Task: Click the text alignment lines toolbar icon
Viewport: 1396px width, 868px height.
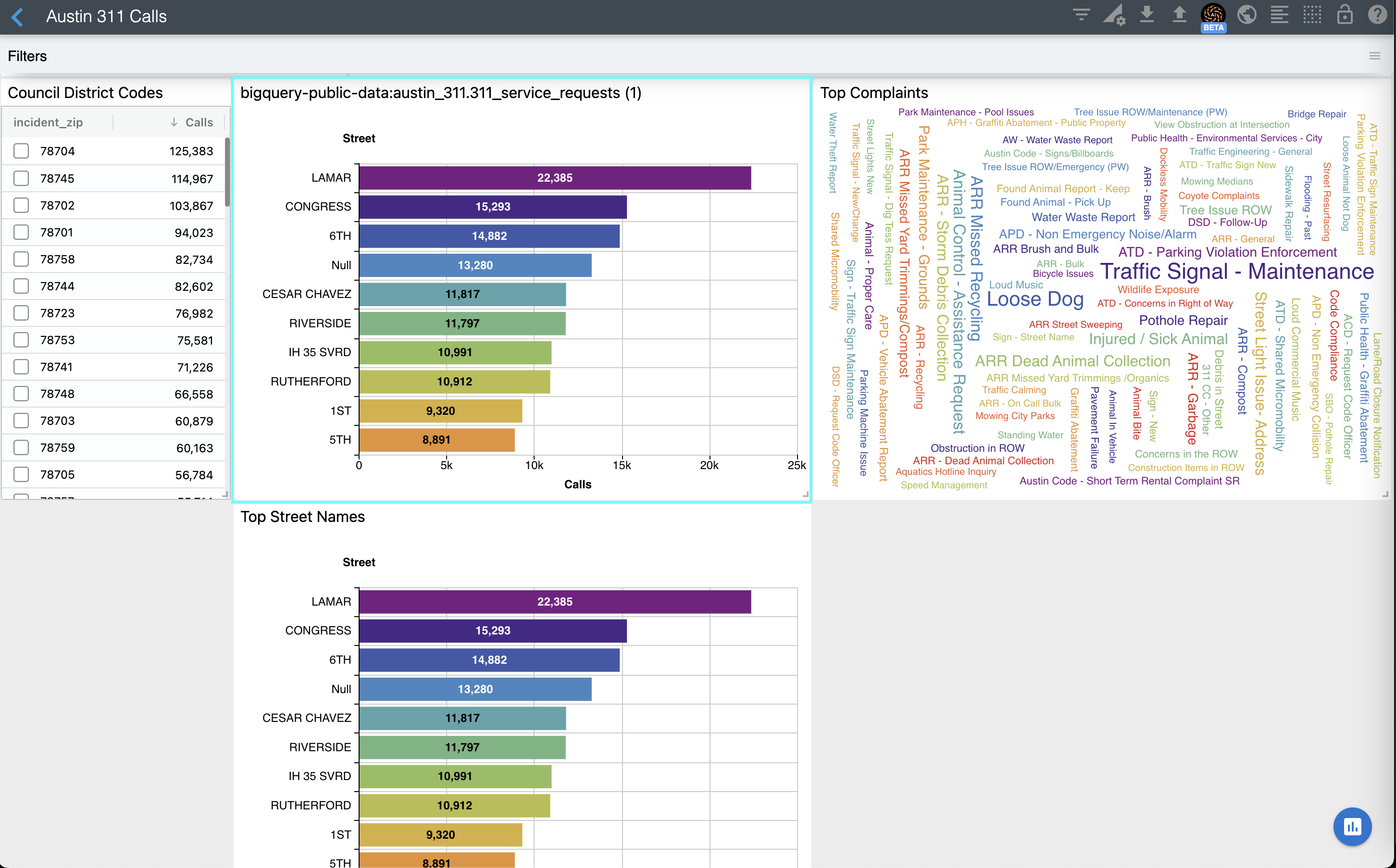Action: tap(1279, 14)
